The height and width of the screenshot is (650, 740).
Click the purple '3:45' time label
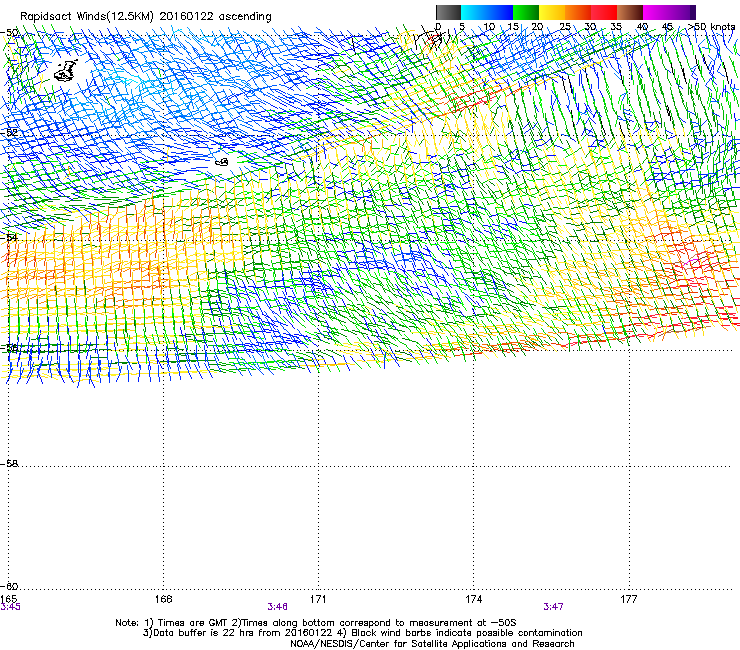click(10, 607)
